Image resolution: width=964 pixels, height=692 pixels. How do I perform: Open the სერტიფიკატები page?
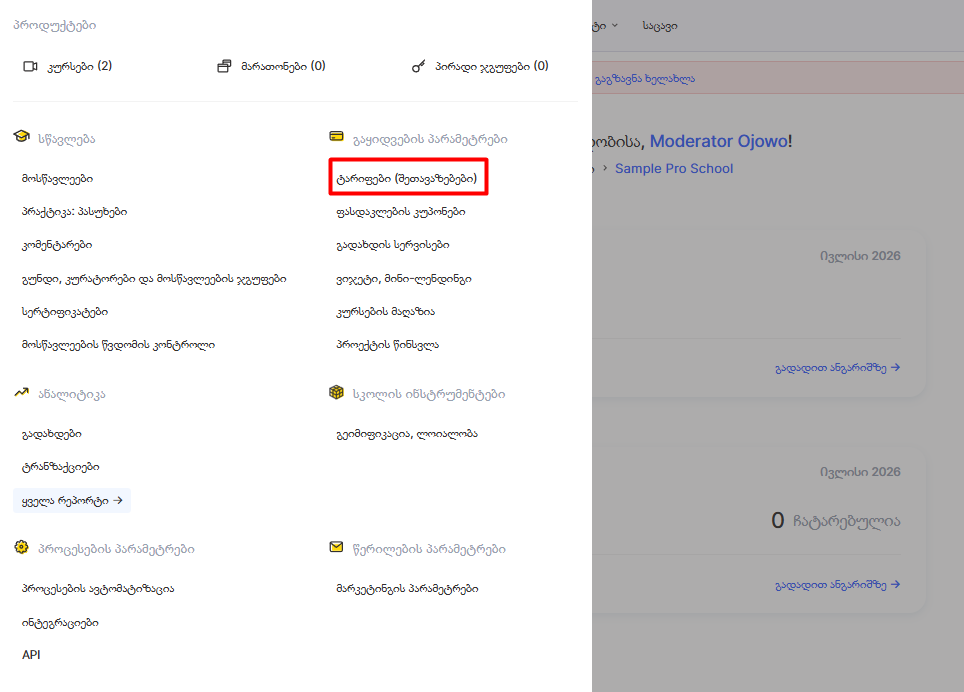click(x=65, y=312)
